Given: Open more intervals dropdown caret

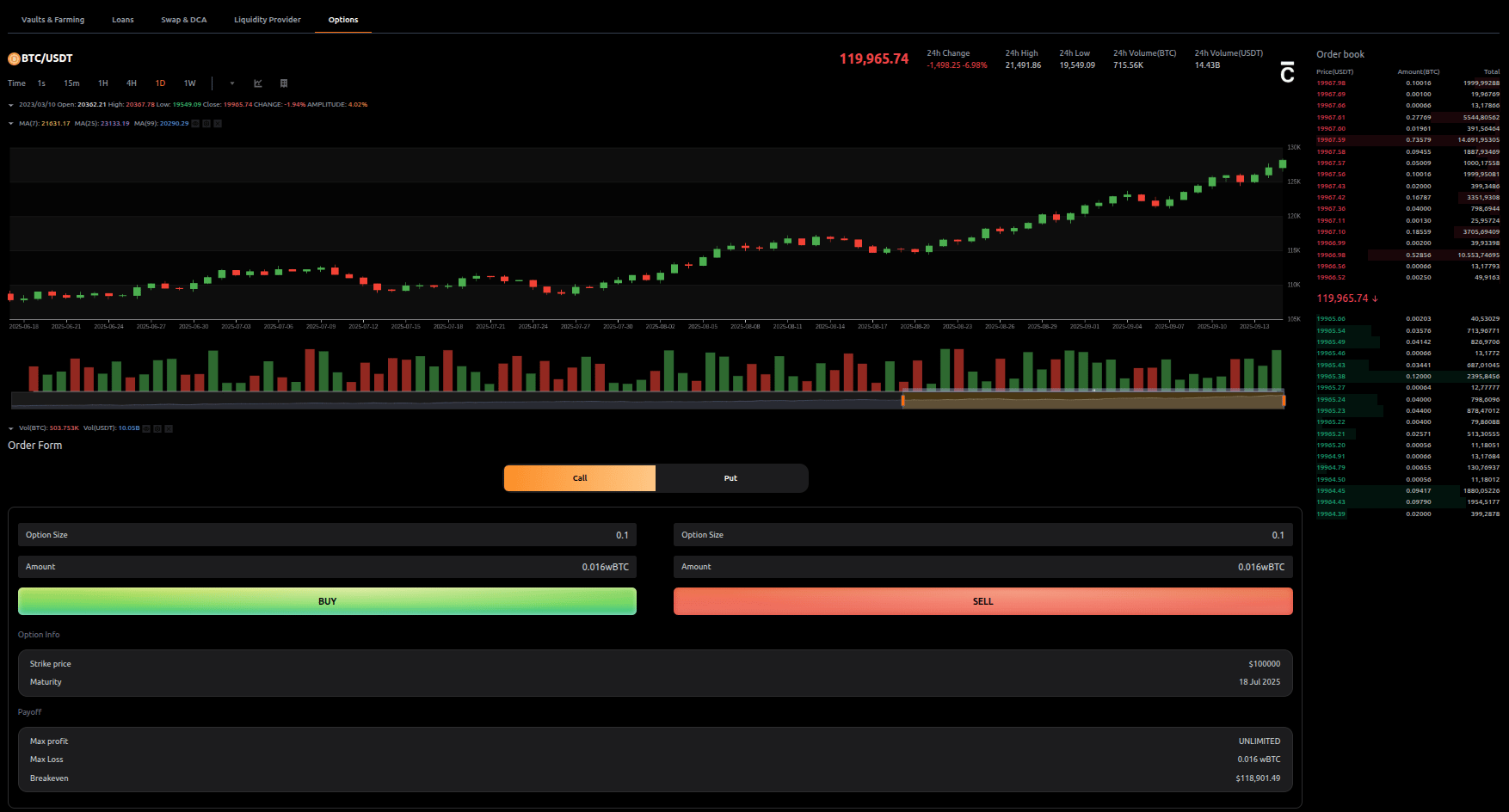Looking at the screenshot, I should tap(232, 83).
